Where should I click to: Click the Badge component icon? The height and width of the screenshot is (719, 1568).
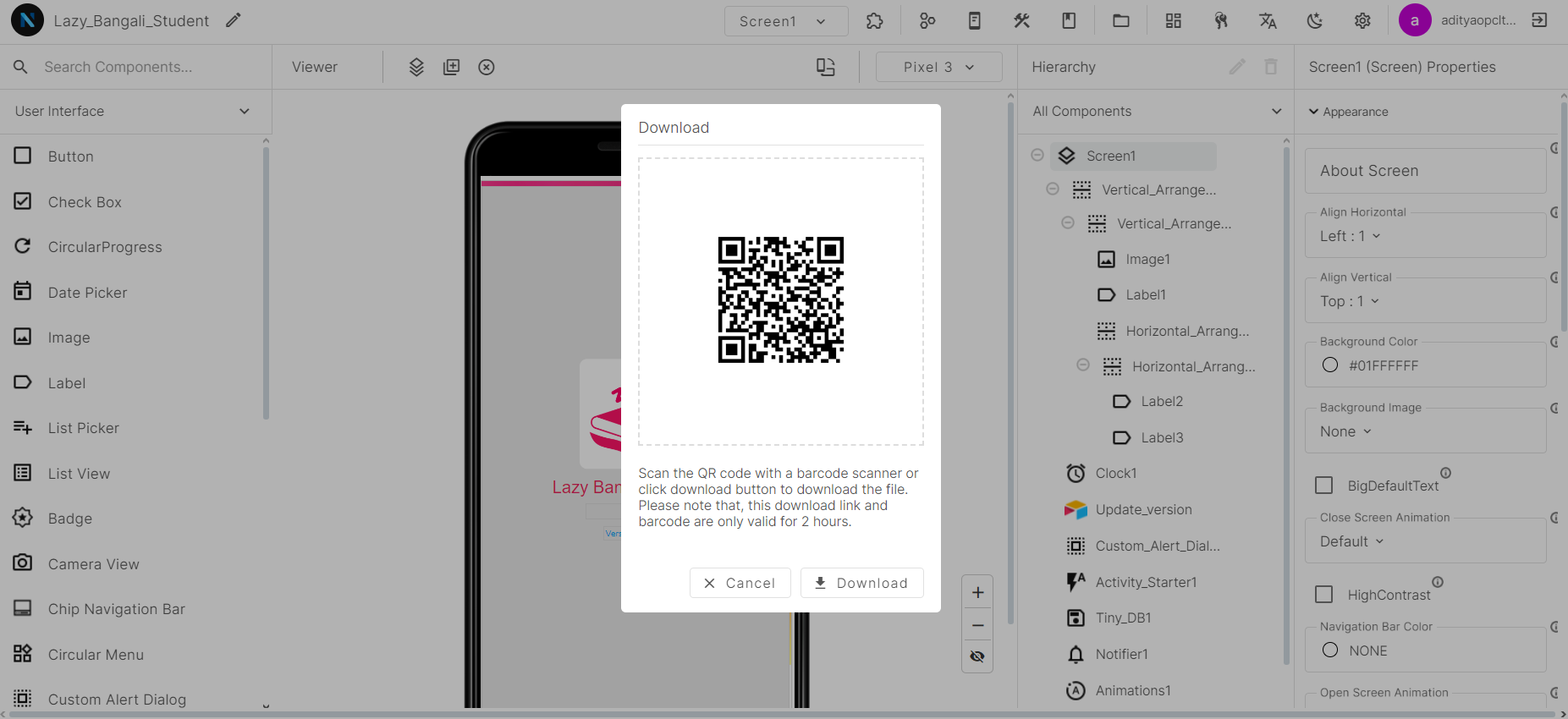[x=23, y=518]
